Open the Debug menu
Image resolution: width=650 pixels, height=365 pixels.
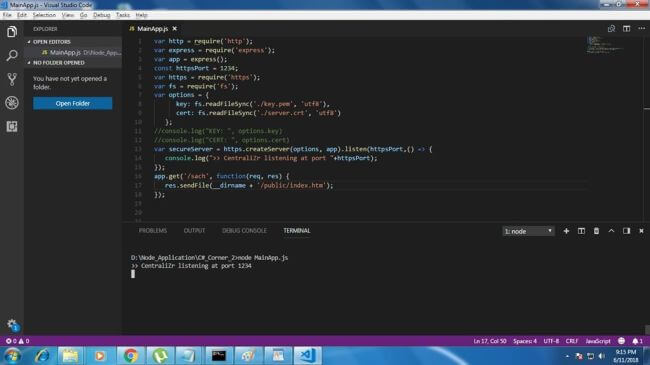click(x=101, y=15)
